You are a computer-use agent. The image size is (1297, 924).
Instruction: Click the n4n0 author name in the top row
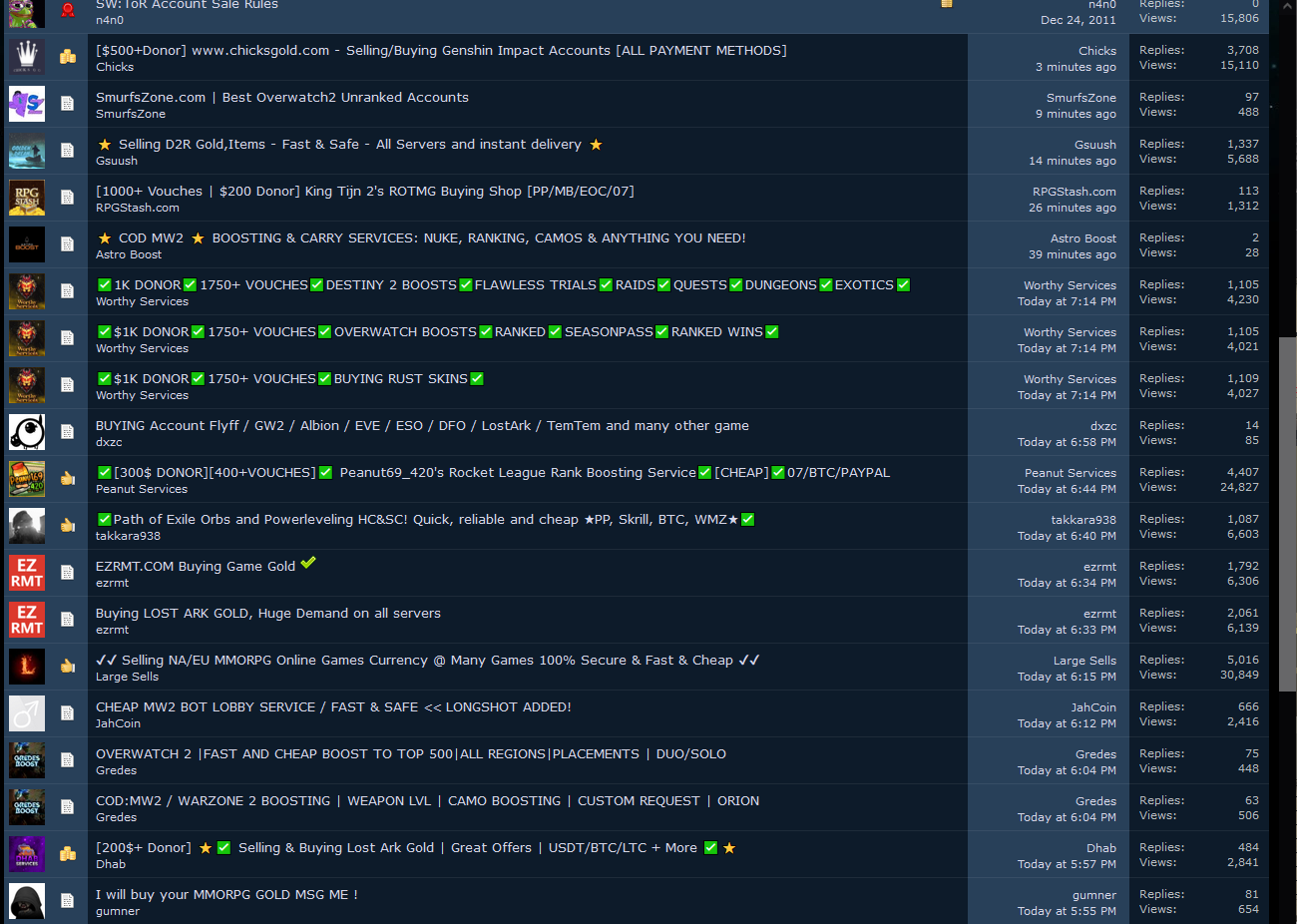(x=110, y=20)
